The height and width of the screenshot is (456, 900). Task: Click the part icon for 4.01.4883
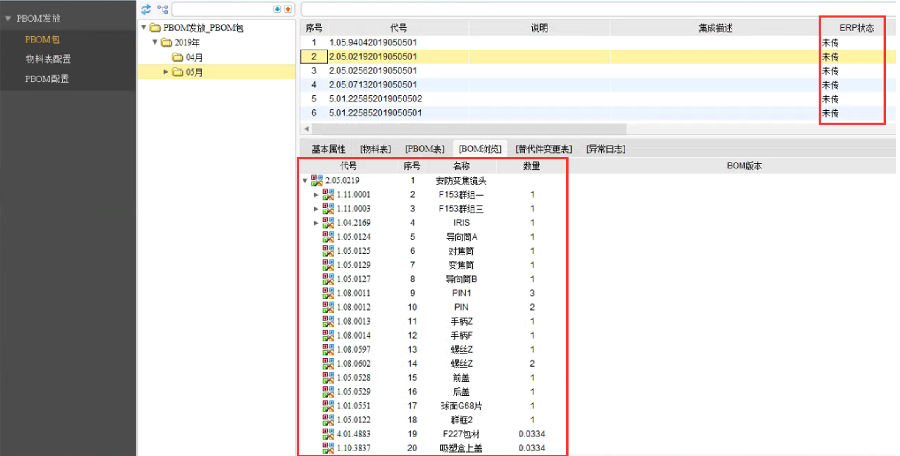[x=328, y=434]
